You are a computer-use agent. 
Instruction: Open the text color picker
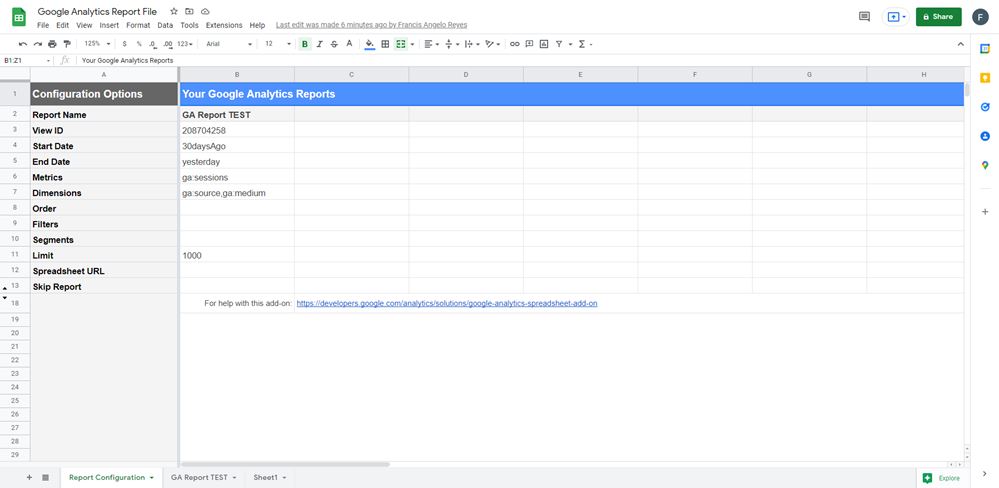pos(349,44)
